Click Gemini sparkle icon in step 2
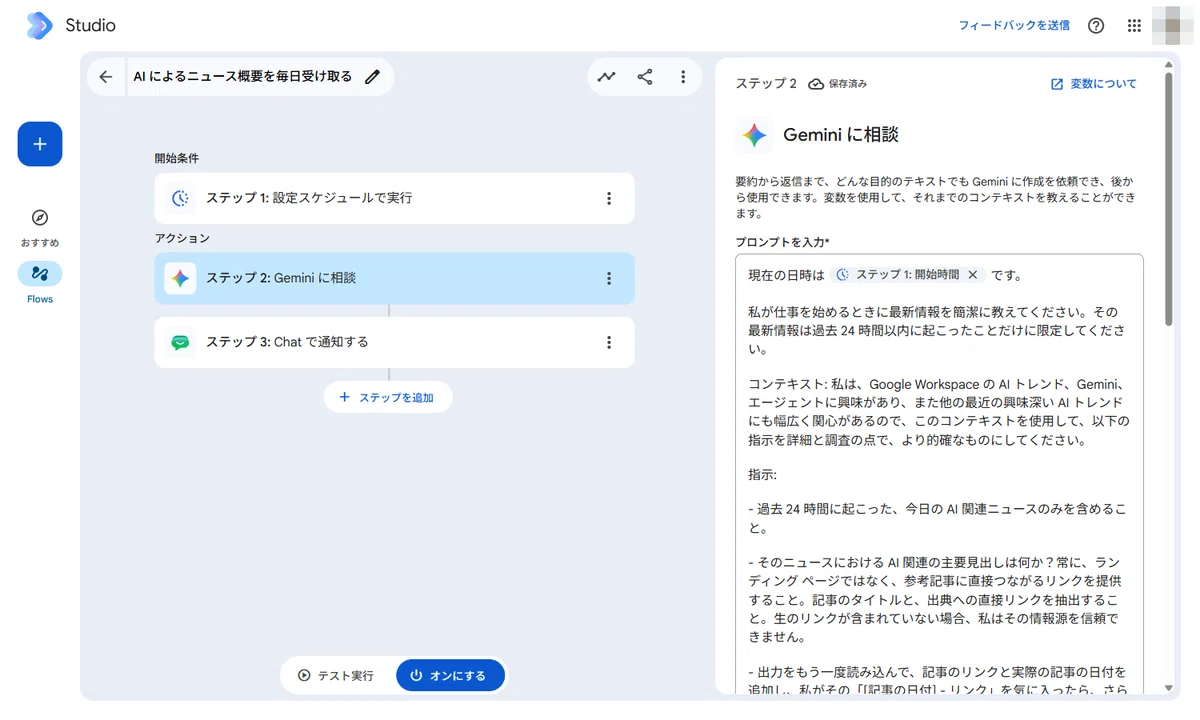Screen dimensions: 1200x720 180,278
